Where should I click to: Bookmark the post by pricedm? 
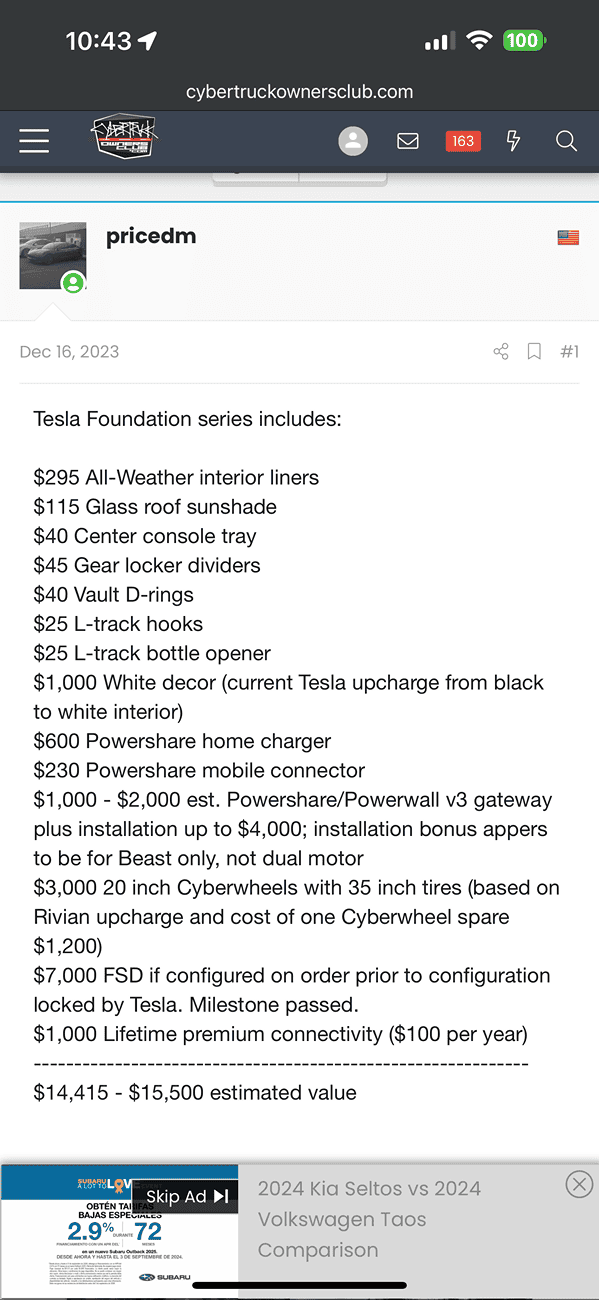point(535,352)
